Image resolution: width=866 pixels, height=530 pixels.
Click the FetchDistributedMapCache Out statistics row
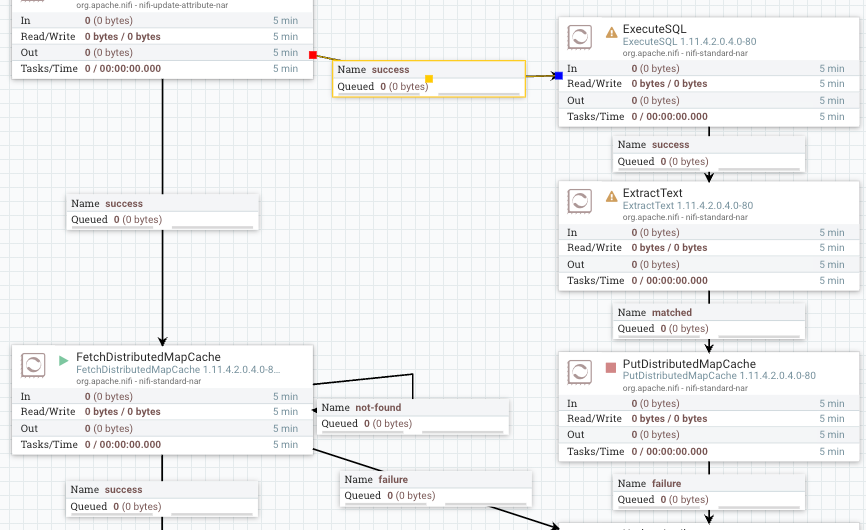pos(162,428)
